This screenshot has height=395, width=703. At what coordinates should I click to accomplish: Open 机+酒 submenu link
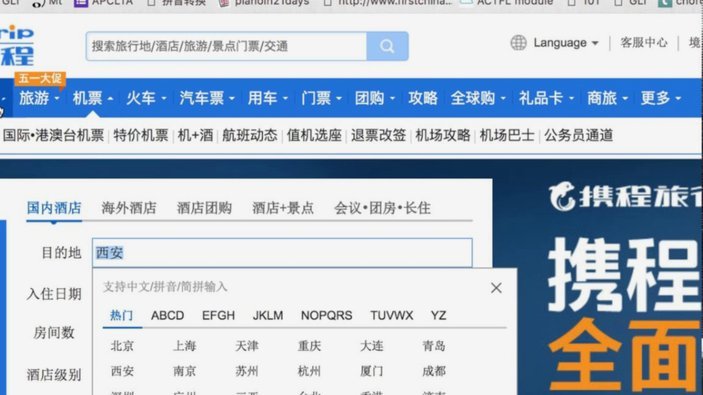(195, 135)
